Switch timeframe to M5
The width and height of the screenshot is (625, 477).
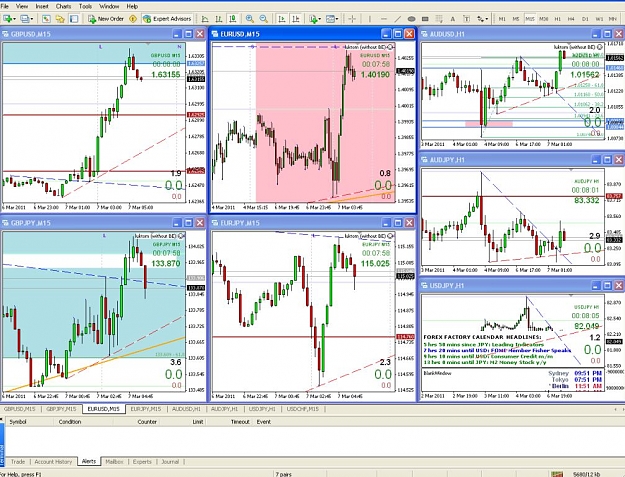[x=516, y=19]
